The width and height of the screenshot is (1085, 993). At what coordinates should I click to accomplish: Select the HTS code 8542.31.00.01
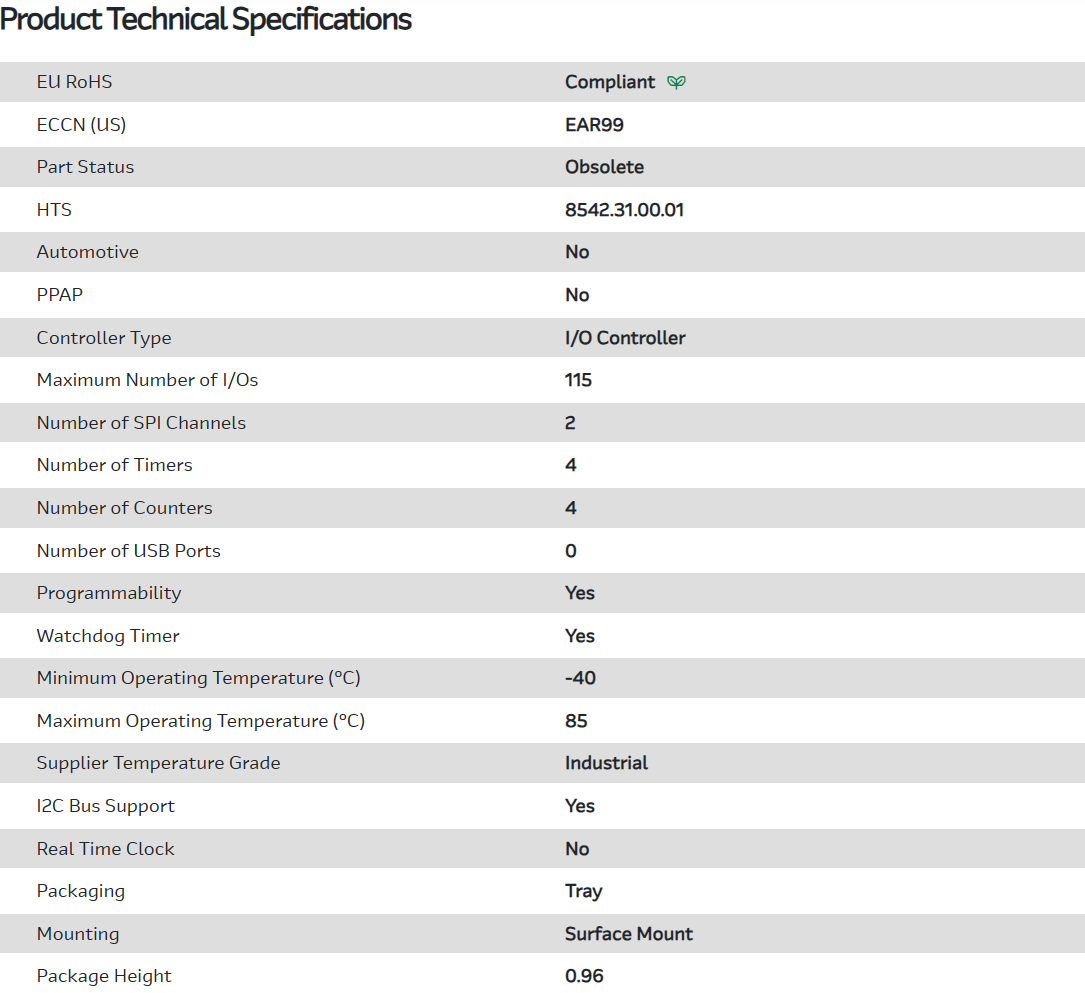624,210
